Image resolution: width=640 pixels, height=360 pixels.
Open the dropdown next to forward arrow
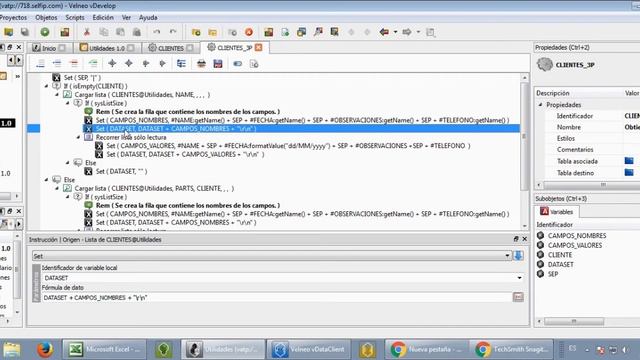point(418,32)
